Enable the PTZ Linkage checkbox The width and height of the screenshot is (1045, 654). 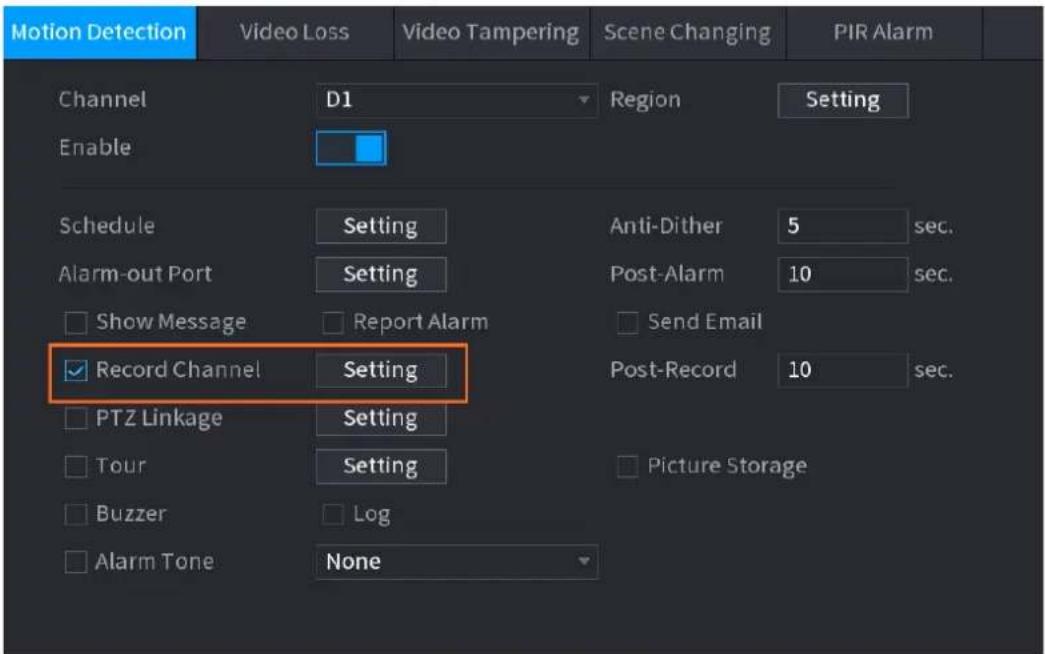75,419
